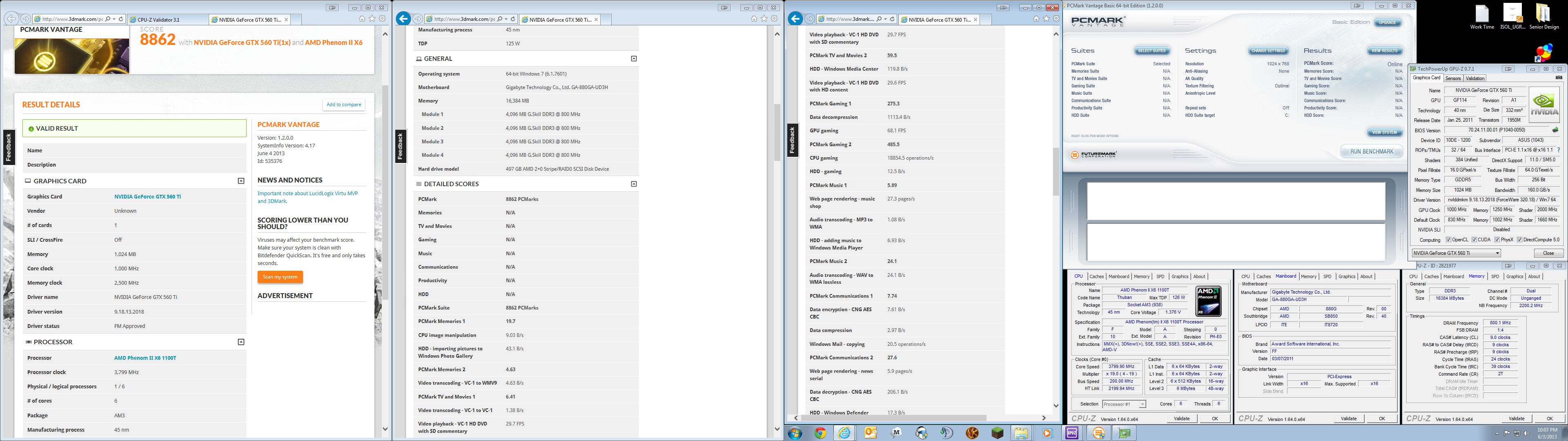Switch to CPU-Z on the taskbar
The image size is (1568, 441).
pos(1072,433)
